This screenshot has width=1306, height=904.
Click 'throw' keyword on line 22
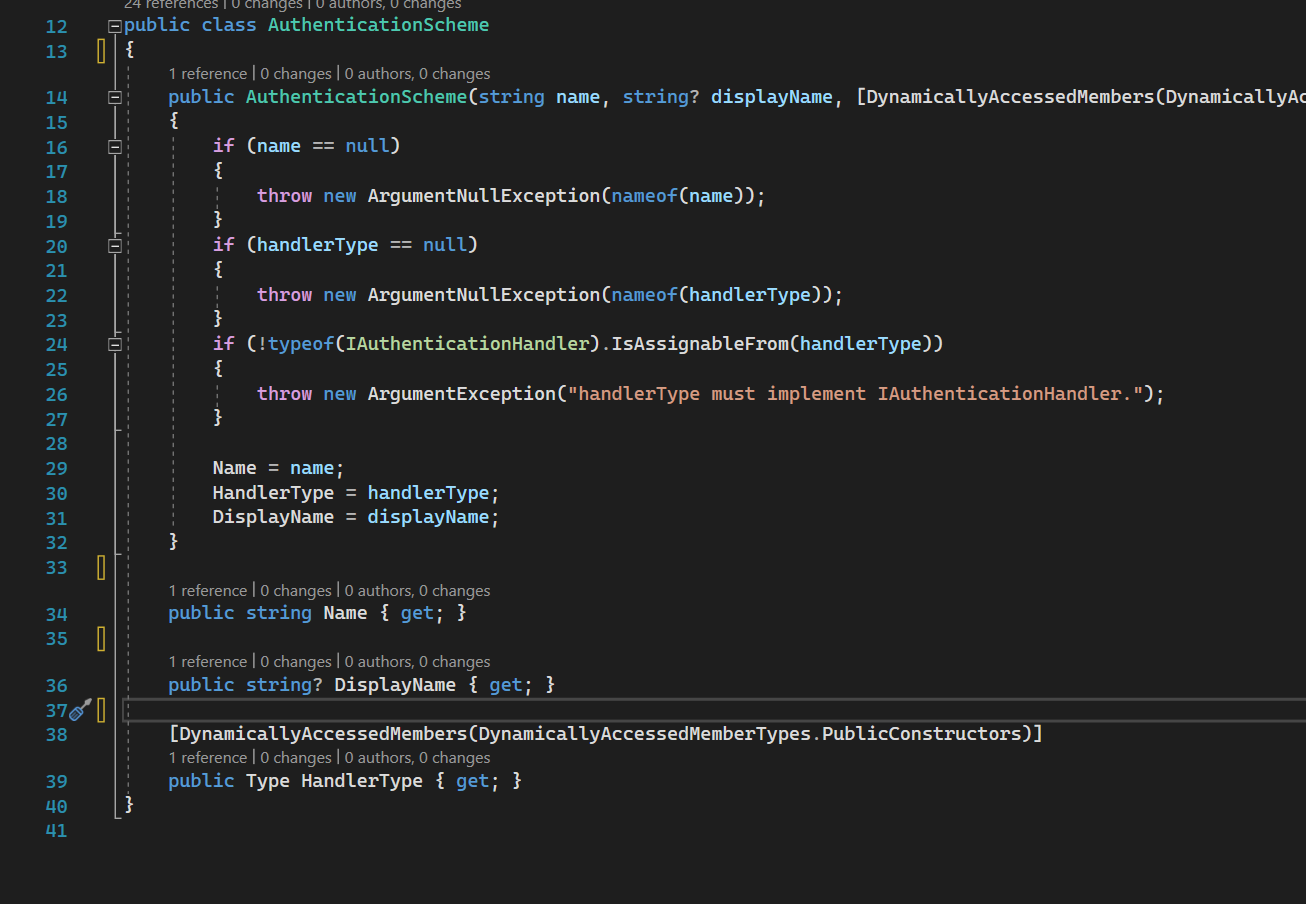coord(285,295)
